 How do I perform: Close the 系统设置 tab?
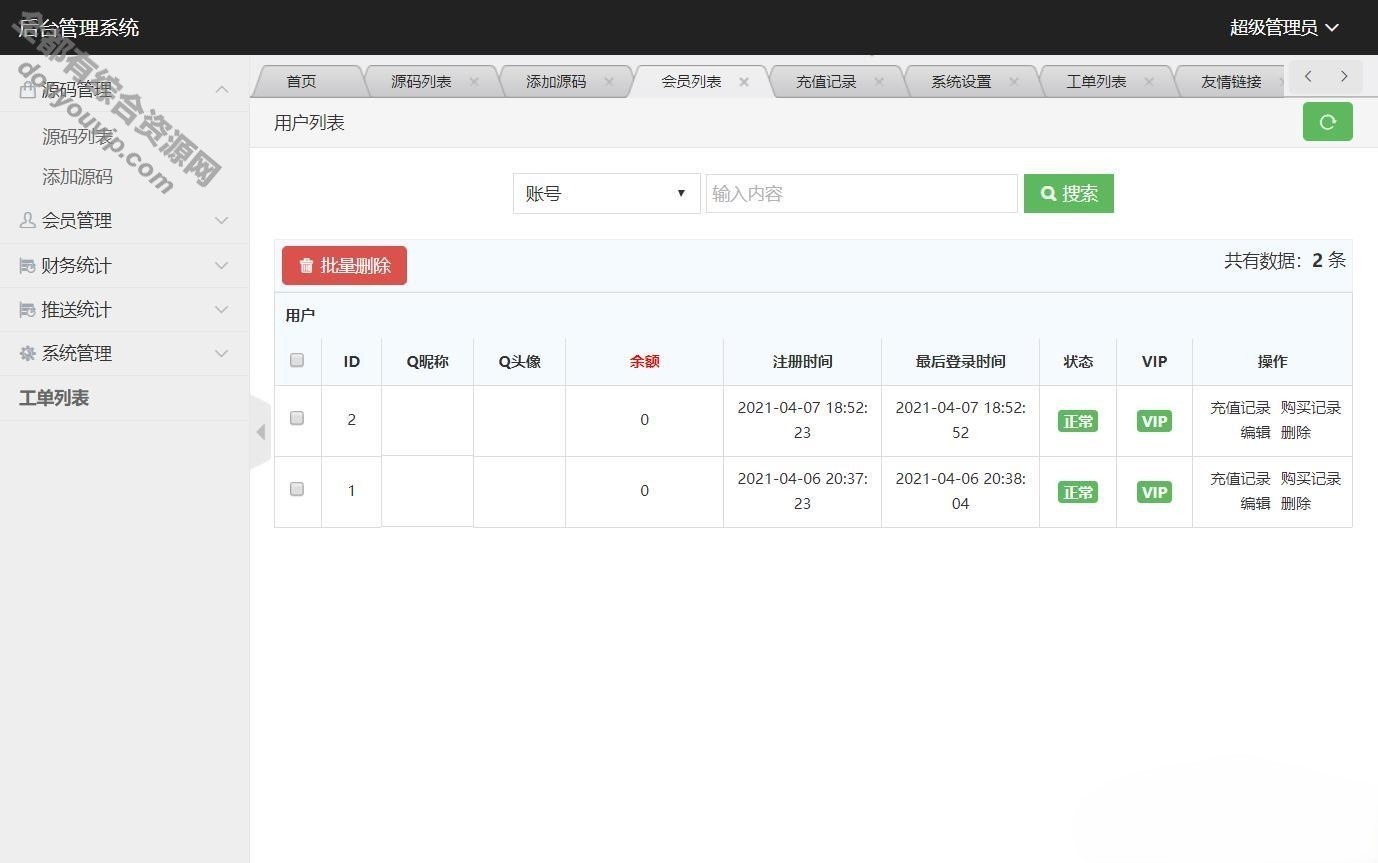pos(1014,82)
